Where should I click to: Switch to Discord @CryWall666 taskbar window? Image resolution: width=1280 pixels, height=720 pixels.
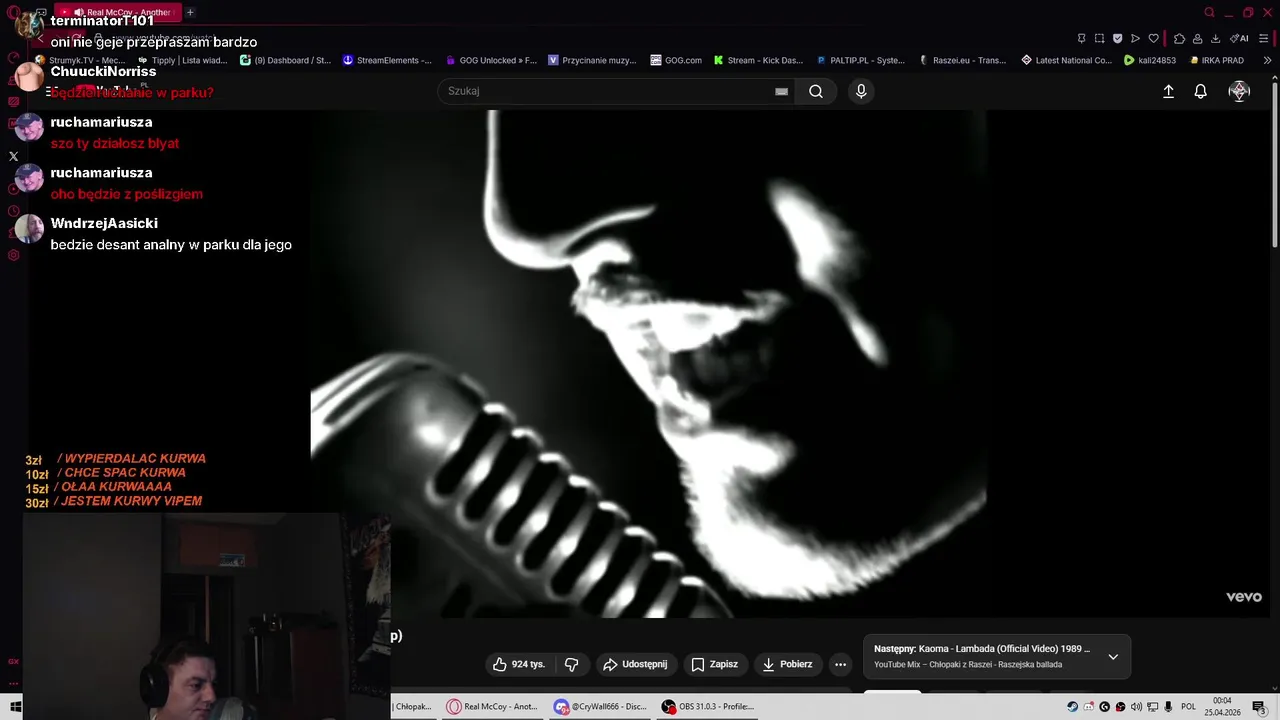click(601, 706)
